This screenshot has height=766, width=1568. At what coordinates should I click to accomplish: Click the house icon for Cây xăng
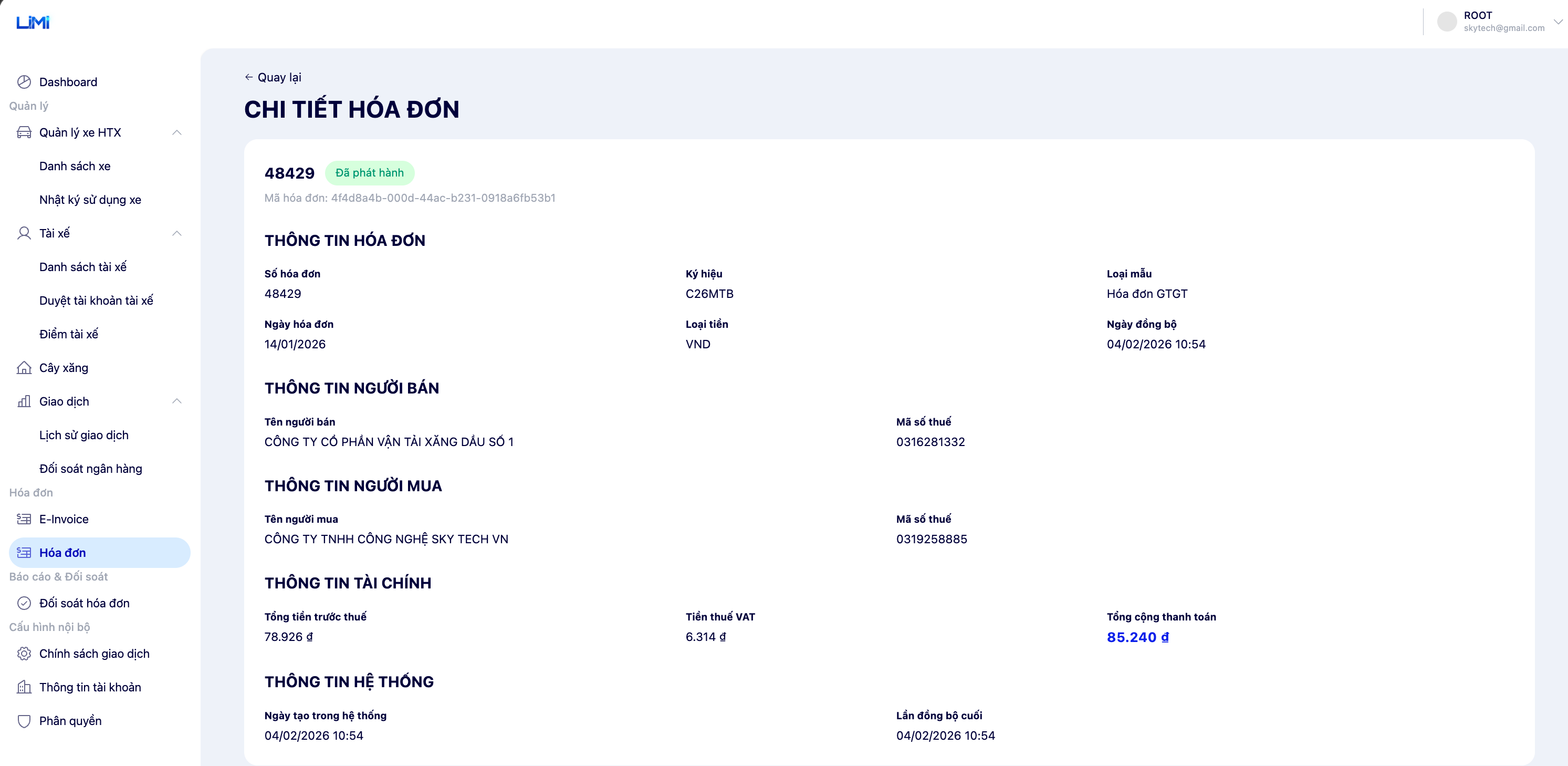[24, 368]
